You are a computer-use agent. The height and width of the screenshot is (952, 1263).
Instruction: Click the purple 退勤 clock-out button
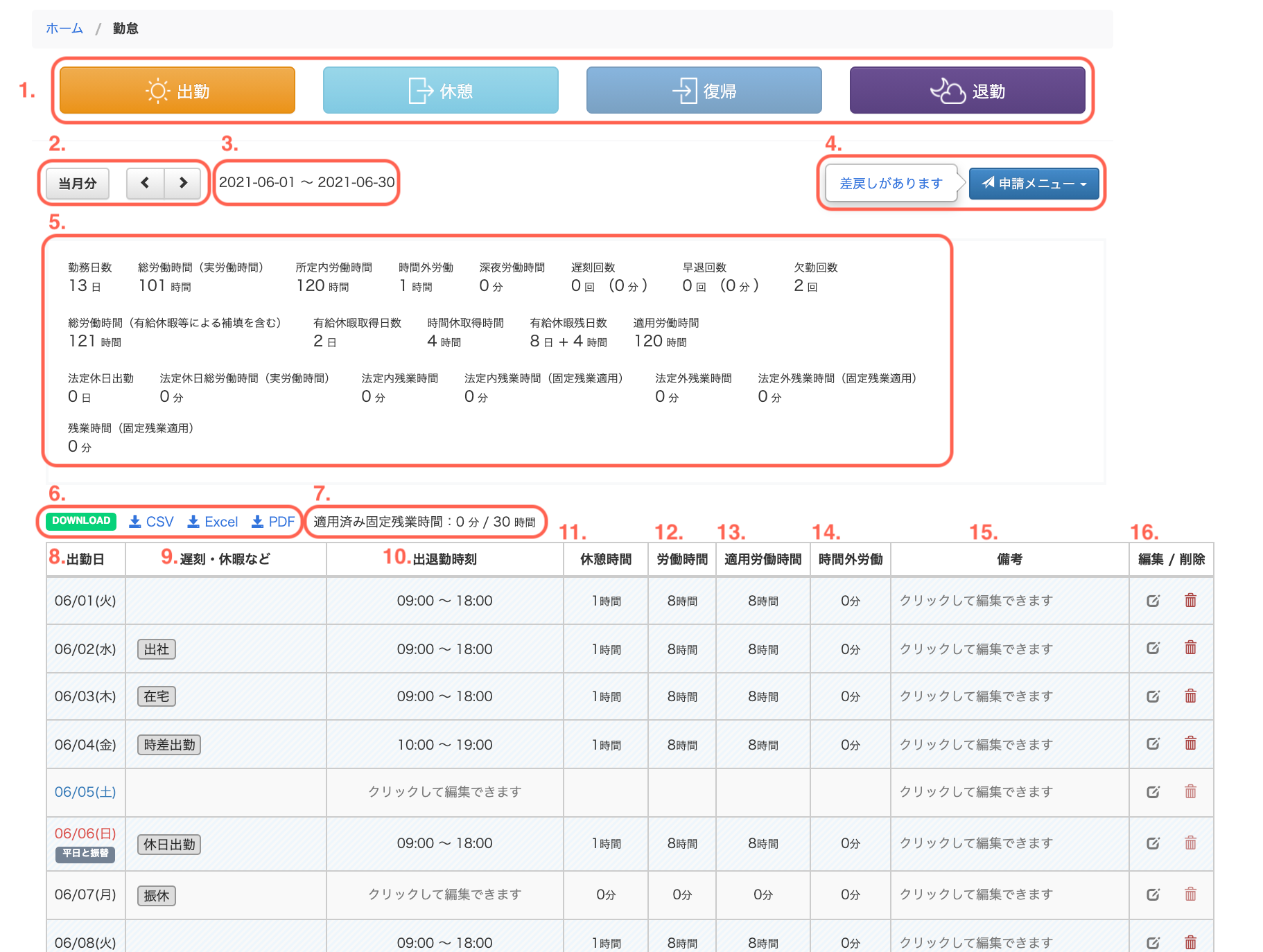coord(968,90)
